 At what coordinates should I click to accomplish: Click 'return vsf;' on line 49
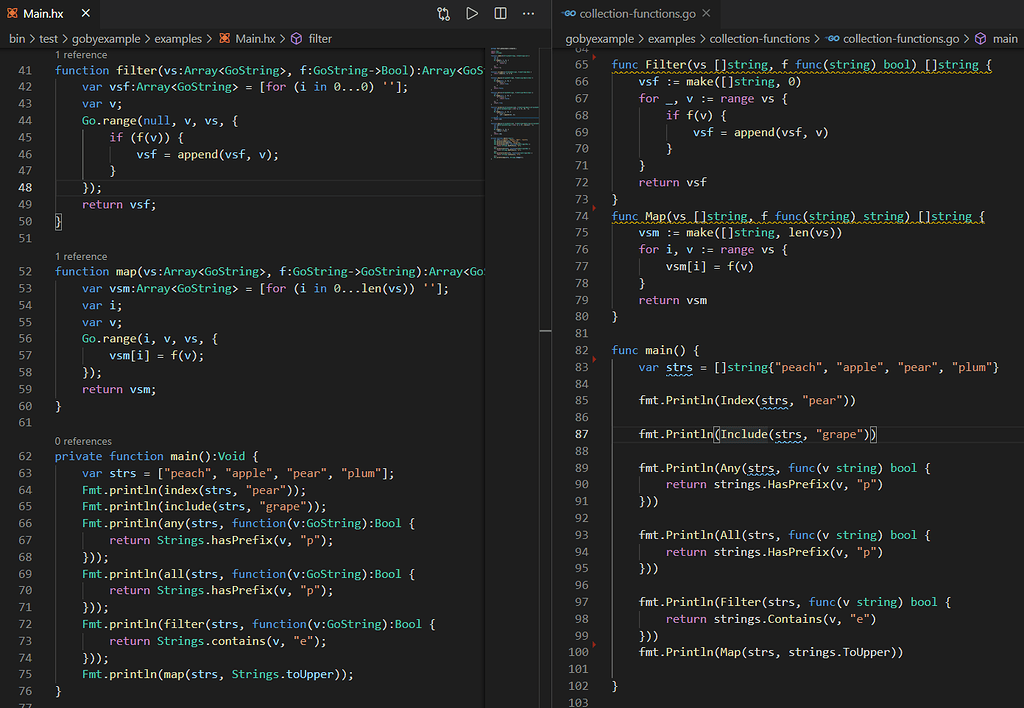(x=119, y=204)
